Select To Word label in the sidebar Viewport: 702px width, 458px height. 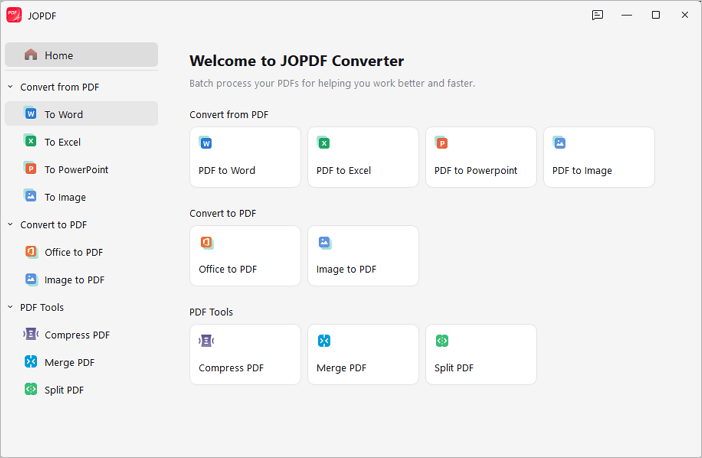tap(64, 115)
